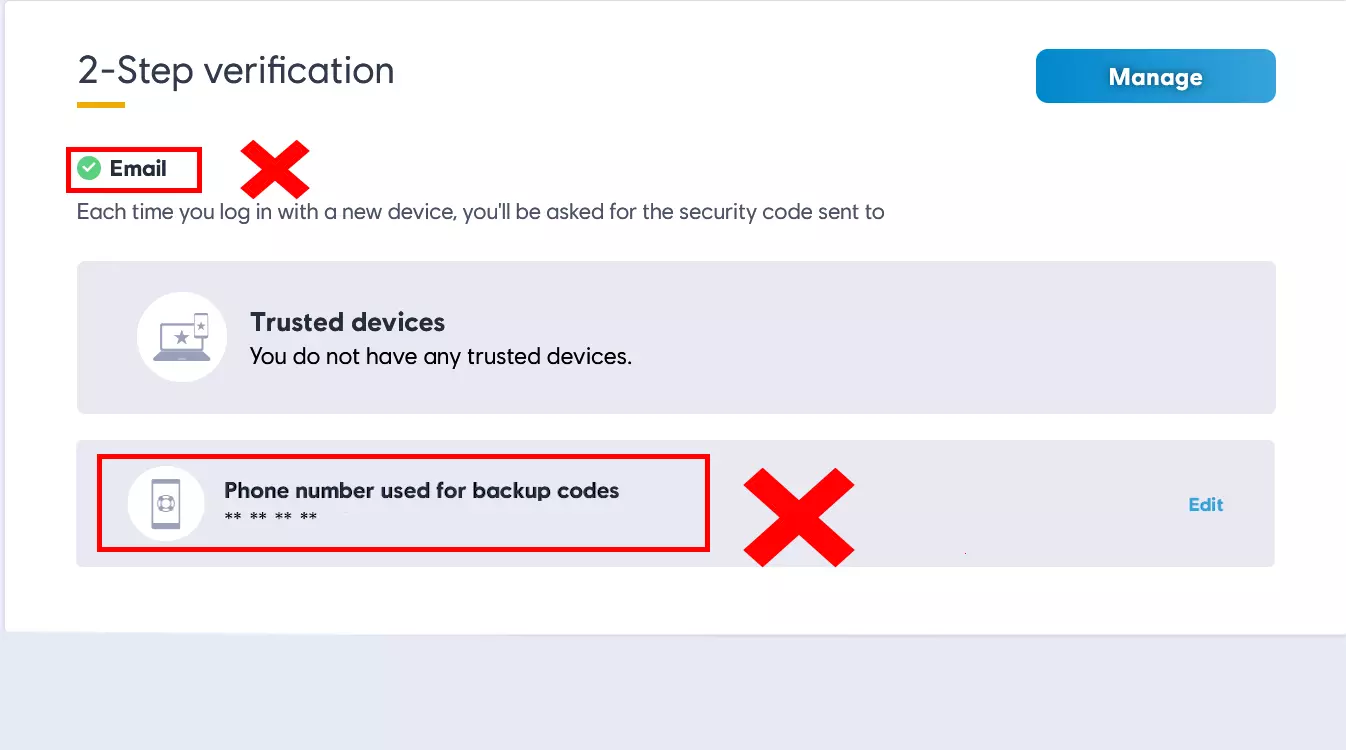Open the Edit link for phone number
This screenshot has width=1346, height=750.
pyautogui.click(x=1205, y=504)
